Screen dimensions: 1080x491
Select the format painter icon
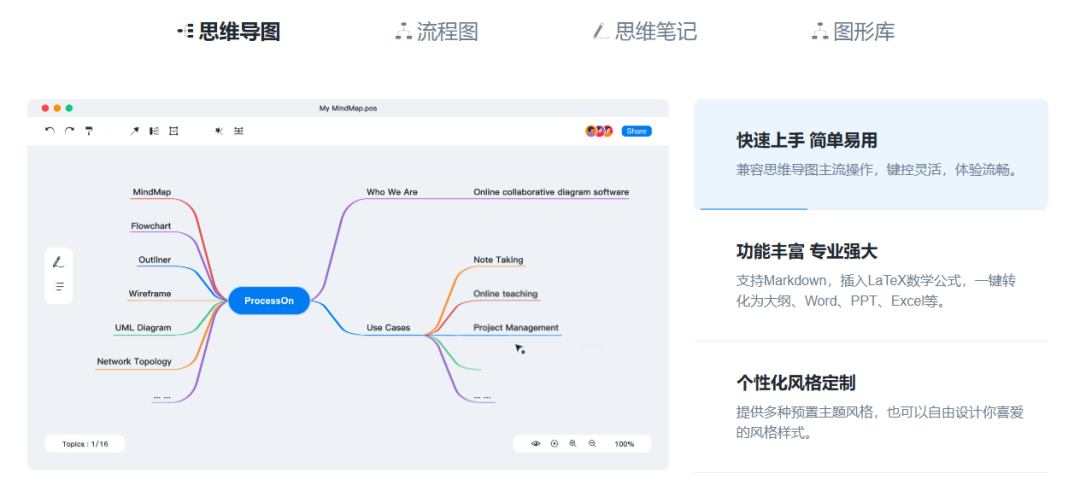tap(89, 131)
